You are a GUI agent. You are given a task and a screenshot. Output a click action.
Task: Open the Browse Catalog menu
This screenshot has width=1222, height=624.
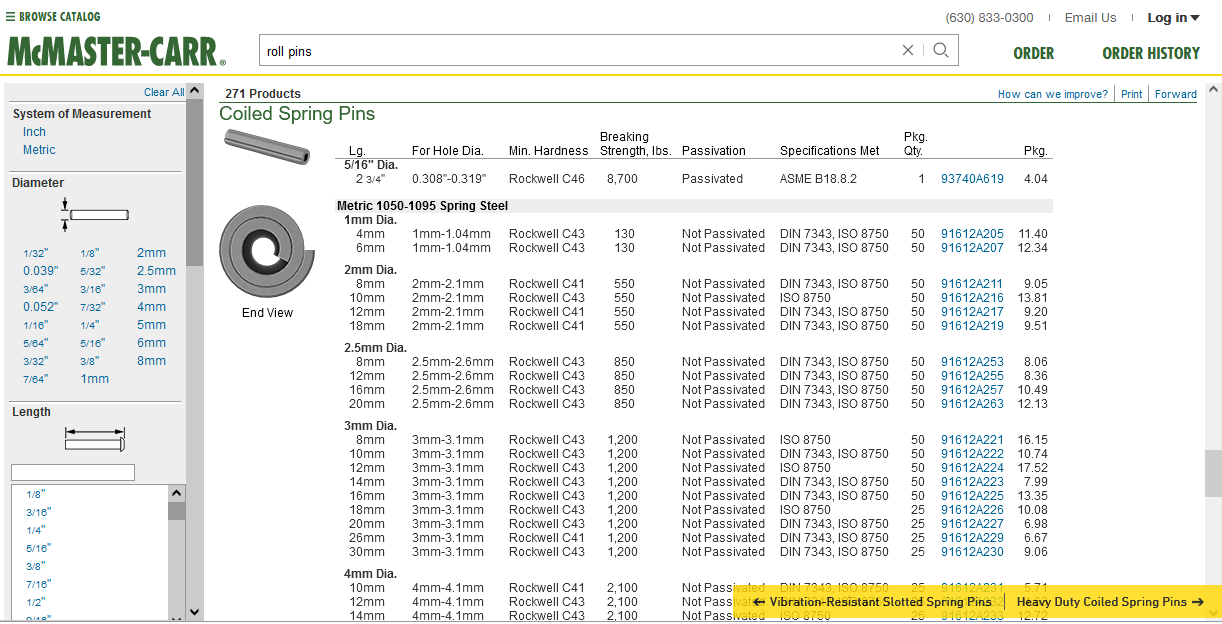click(53, 17)
